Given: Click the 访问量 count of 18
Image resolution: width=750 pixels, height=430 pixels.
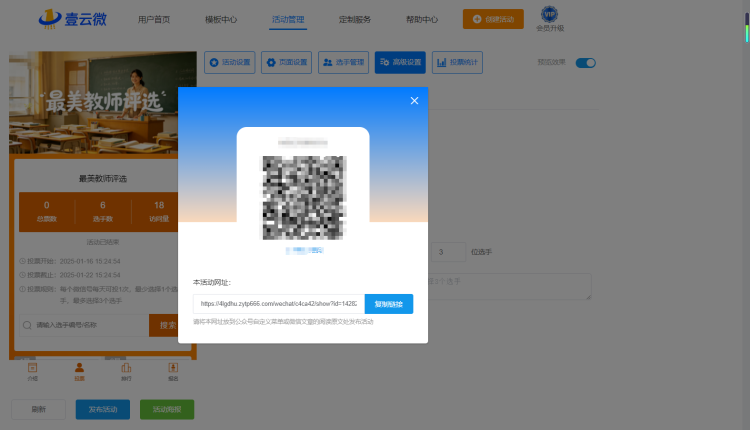Looking at the screenshot, I should [x=159, y=205].
